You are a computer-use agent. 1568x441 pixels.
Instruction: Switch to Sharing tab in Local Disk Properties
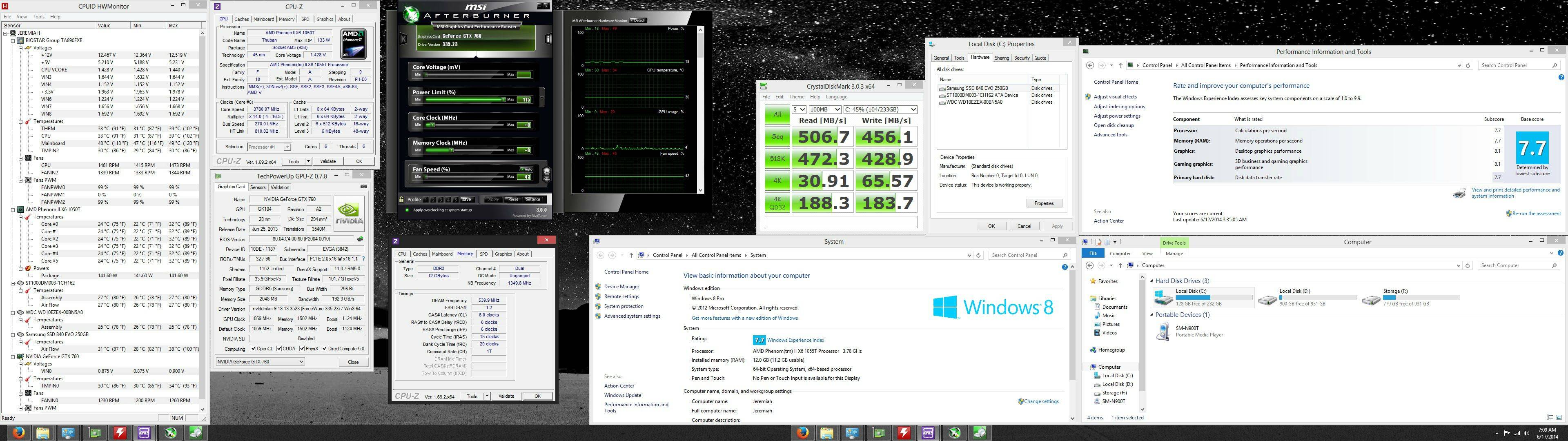pos(1001,58)
